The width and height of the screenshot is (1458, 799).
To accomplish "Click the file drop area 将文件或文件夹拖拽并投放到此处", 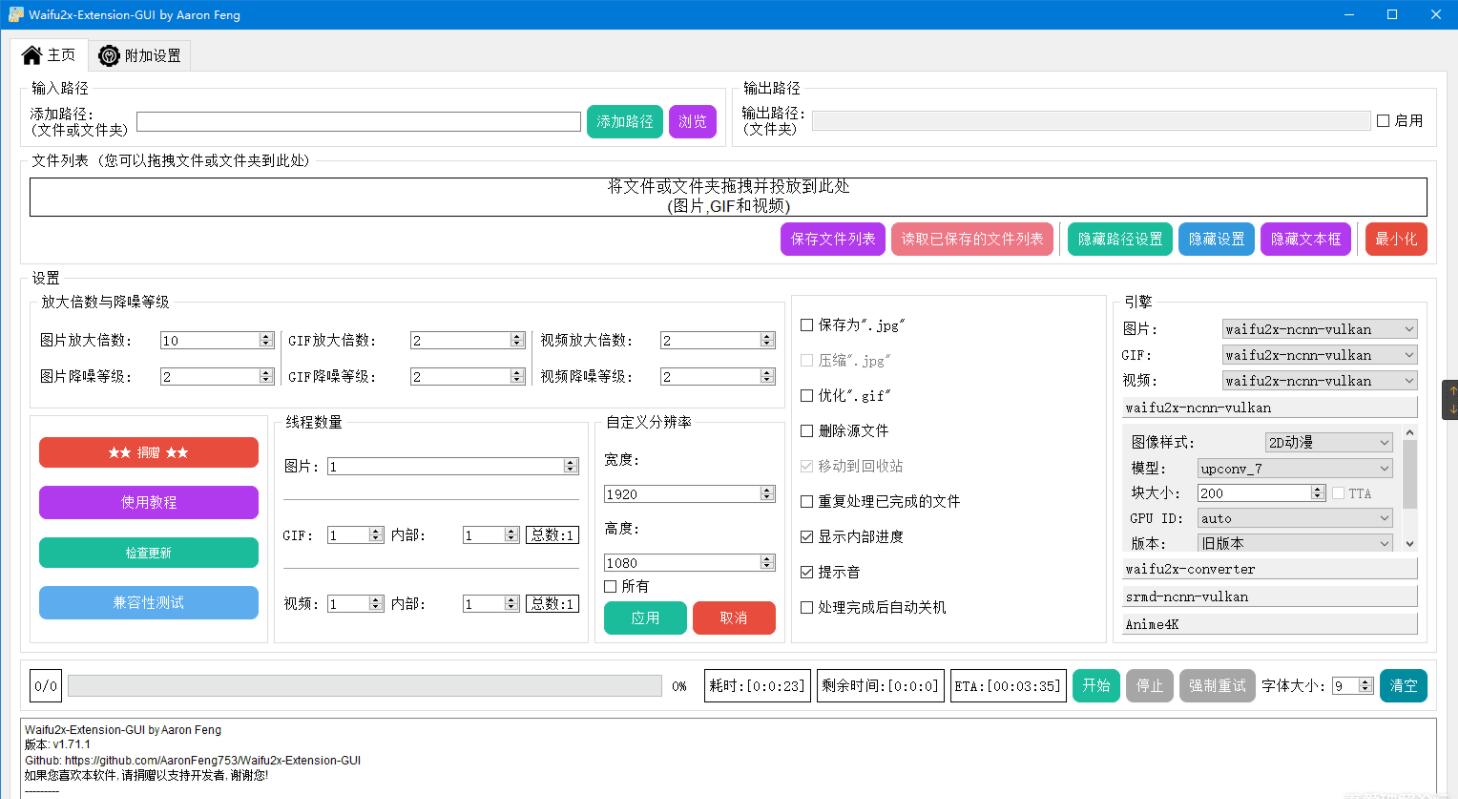I will click(728, 197).
